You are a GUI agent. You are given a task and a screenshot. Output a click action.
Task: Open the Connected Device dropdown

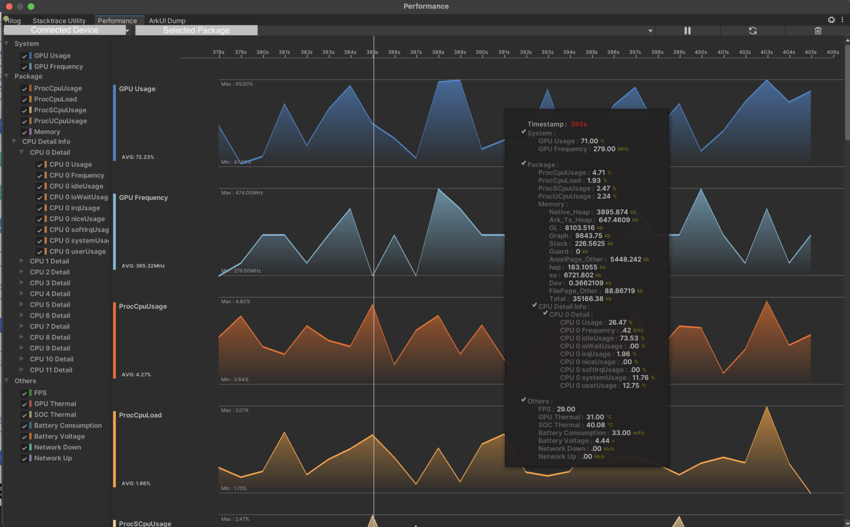[x=67, y=31]
